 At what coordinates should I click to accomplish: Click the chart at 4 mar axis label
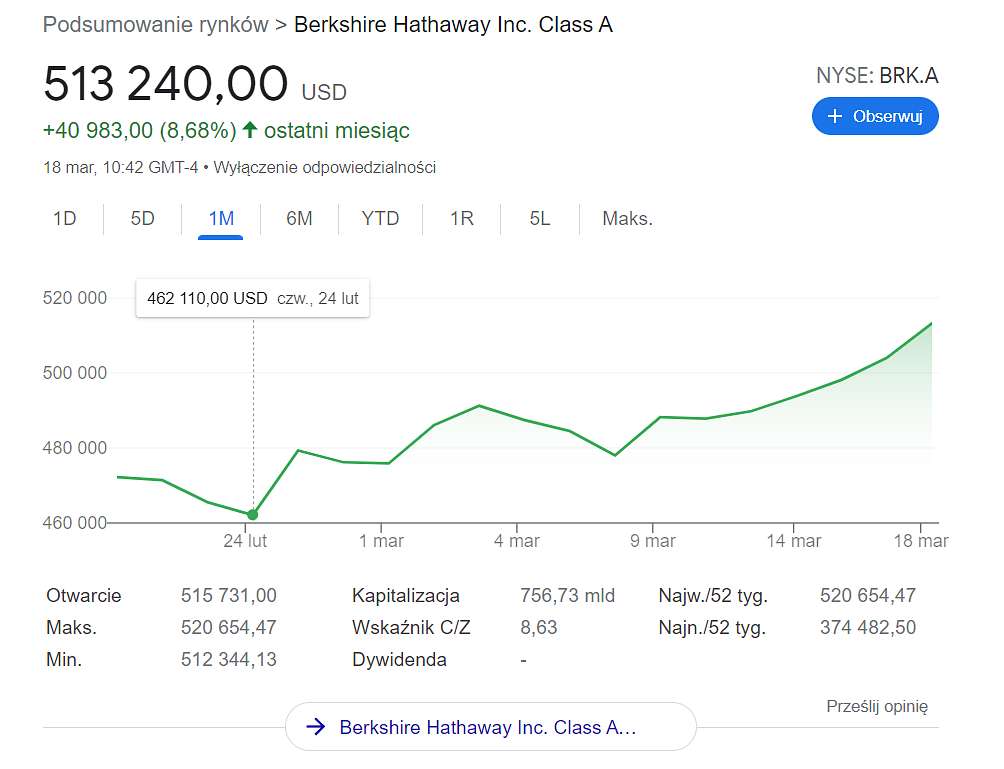[x=517, y=540]
